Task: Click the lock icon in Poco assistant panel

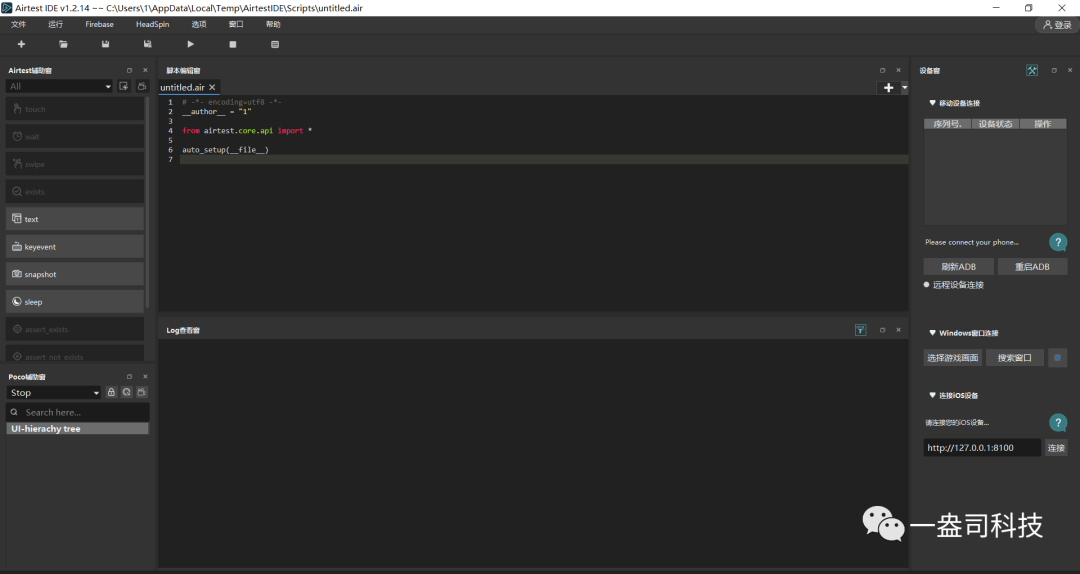Action: (x=111, y=392)
